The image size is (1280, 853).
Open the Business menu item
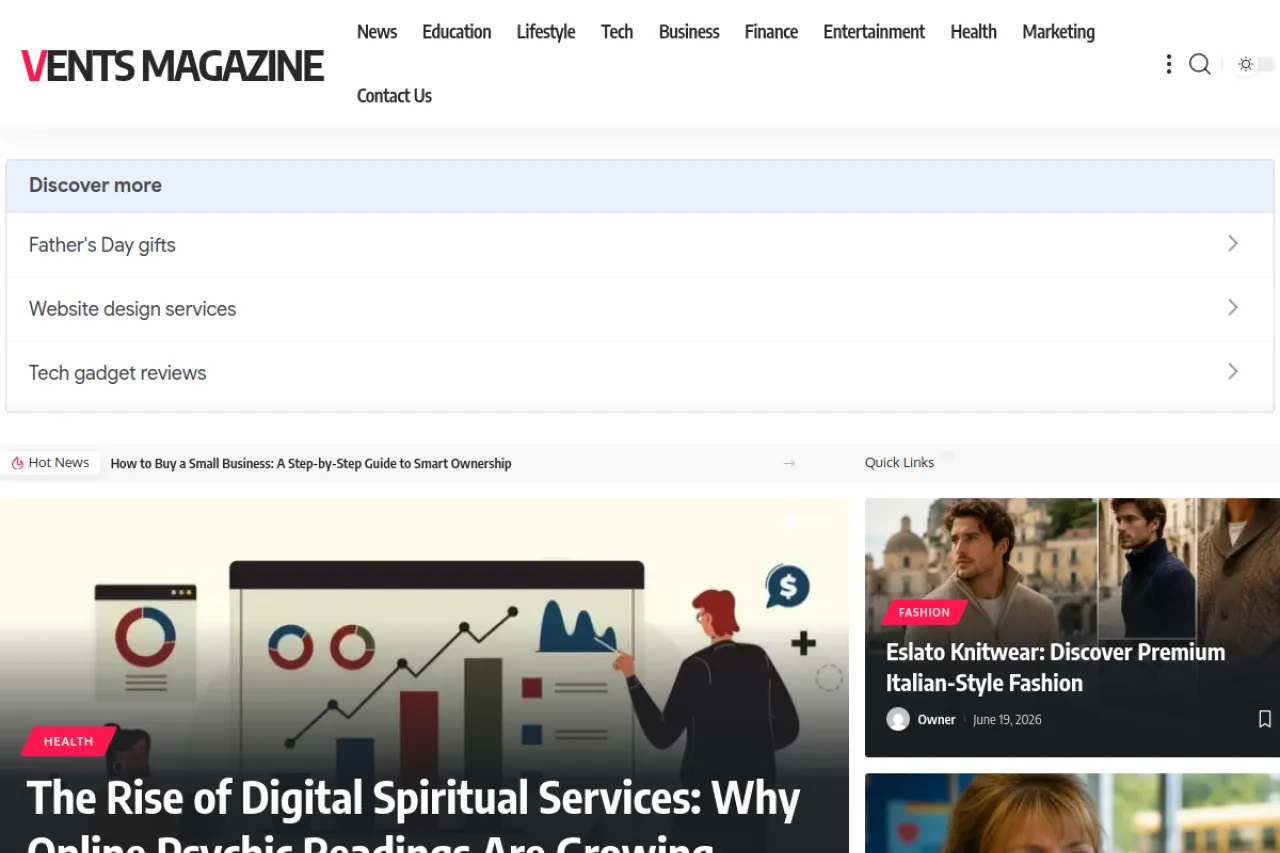point(689,32)
